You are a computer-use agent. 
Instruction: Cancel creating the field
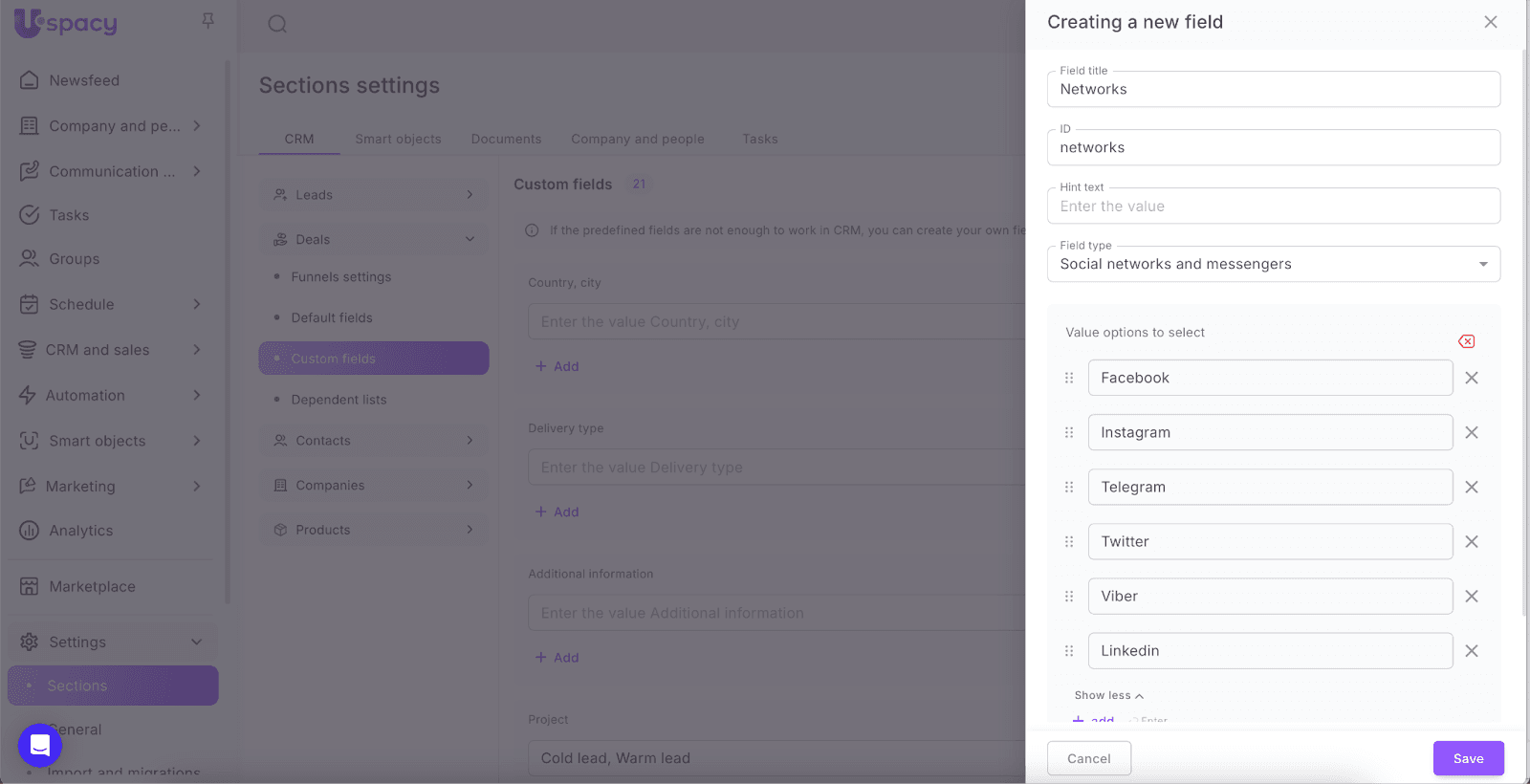[x=1088, y=758]
